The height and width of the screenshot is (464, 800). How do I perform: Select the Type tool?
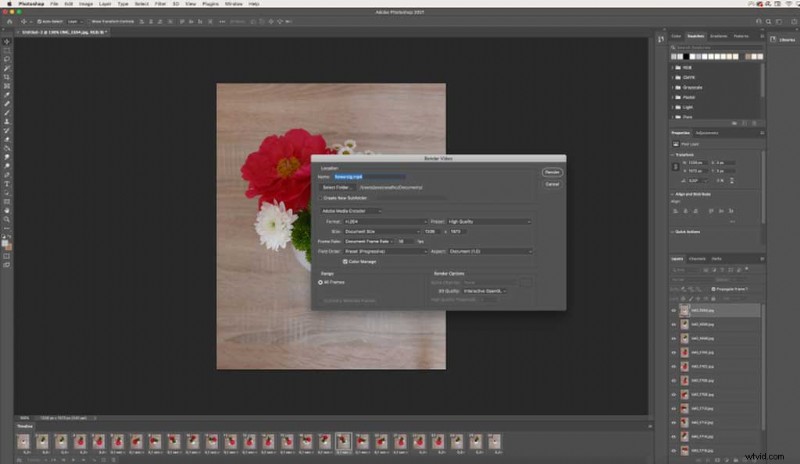[x=7, y=184]
